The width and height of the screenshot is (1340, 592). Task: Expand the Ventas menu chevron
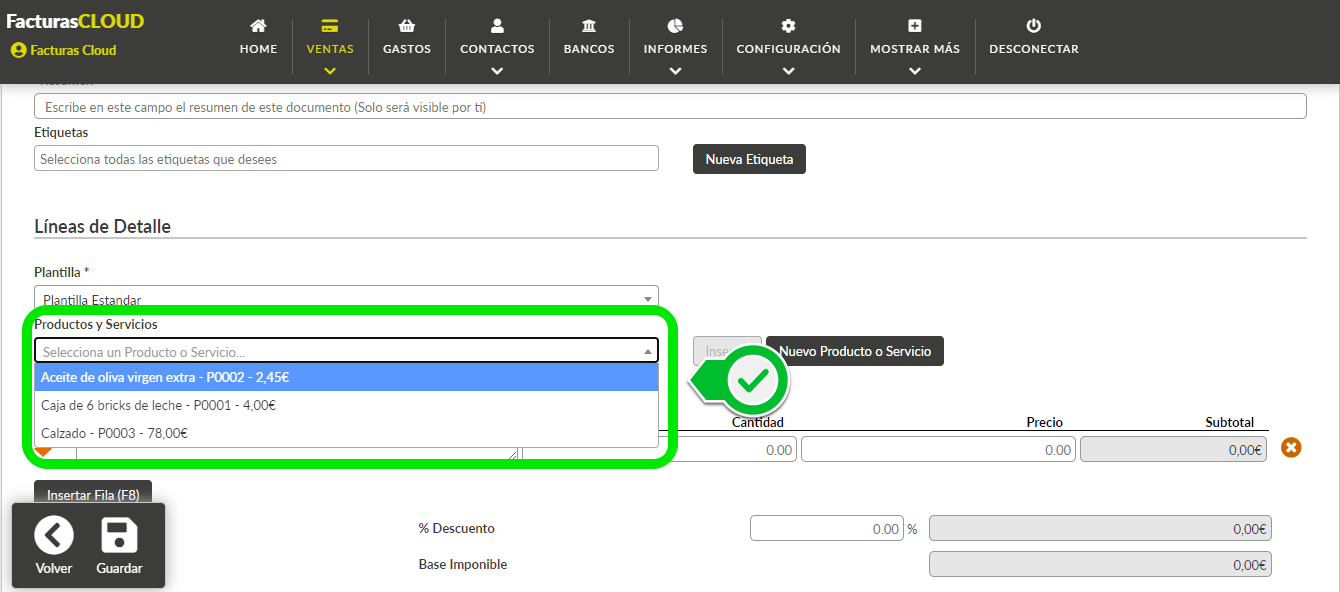tap(330, 70)
